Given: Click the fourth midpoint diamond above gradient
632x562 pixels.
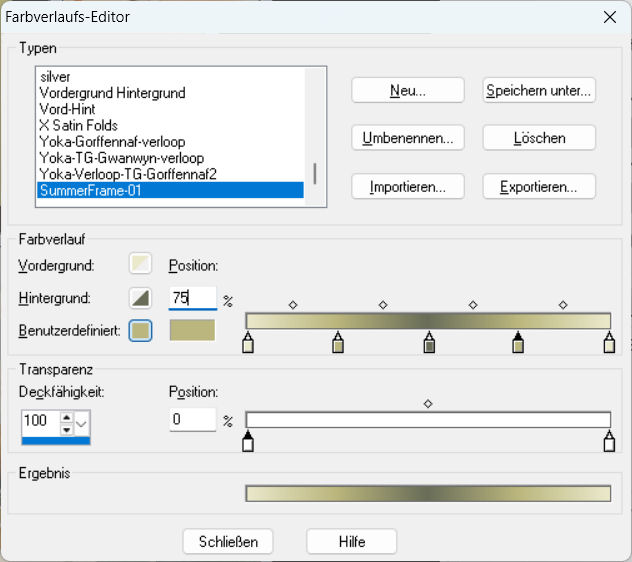Looking at the screenshot, I should pyautogui.click(x=563, y=305).
